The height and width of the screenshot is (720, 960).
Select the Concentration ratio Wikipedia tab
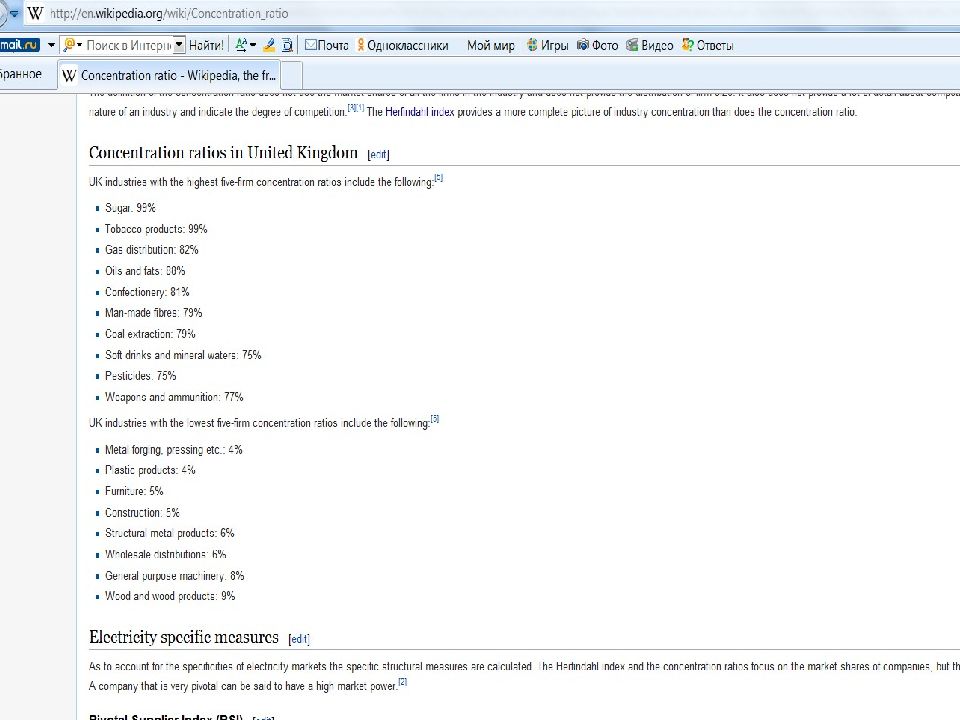click(x=169, y=75)
